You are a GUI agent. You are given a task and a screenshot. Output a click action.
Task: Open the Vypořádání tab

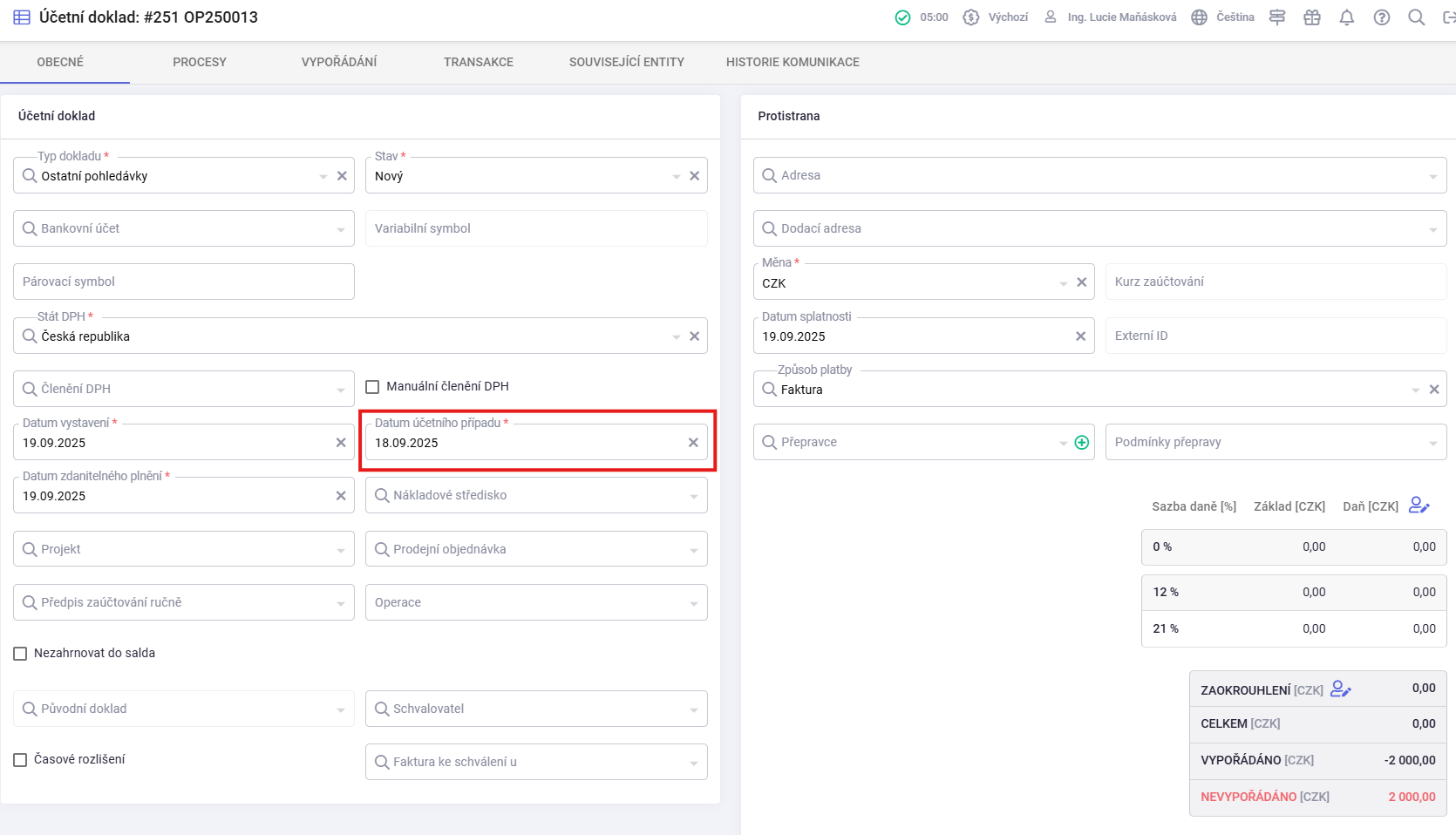click(339, 62)
